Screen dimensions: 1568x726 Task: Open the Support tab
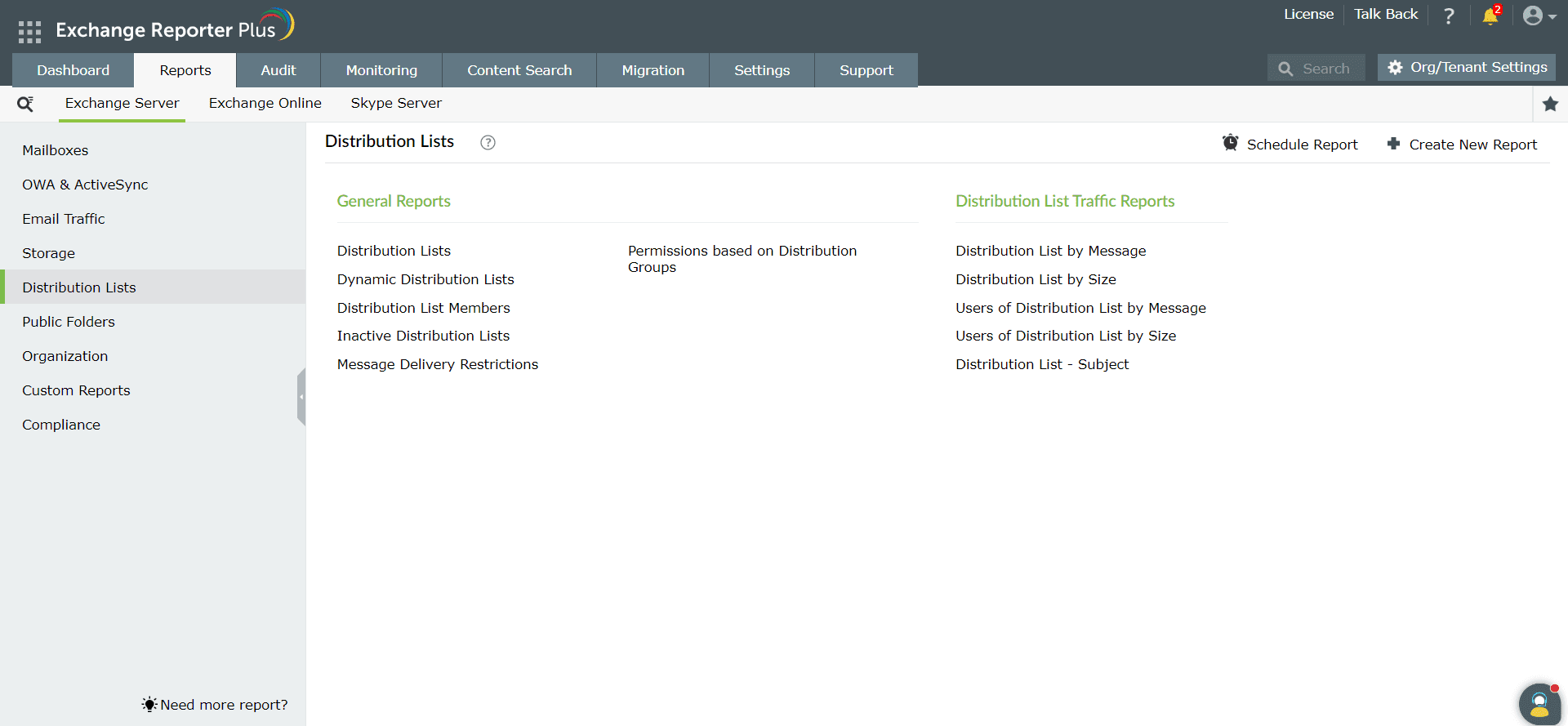(x=866, y=70)
